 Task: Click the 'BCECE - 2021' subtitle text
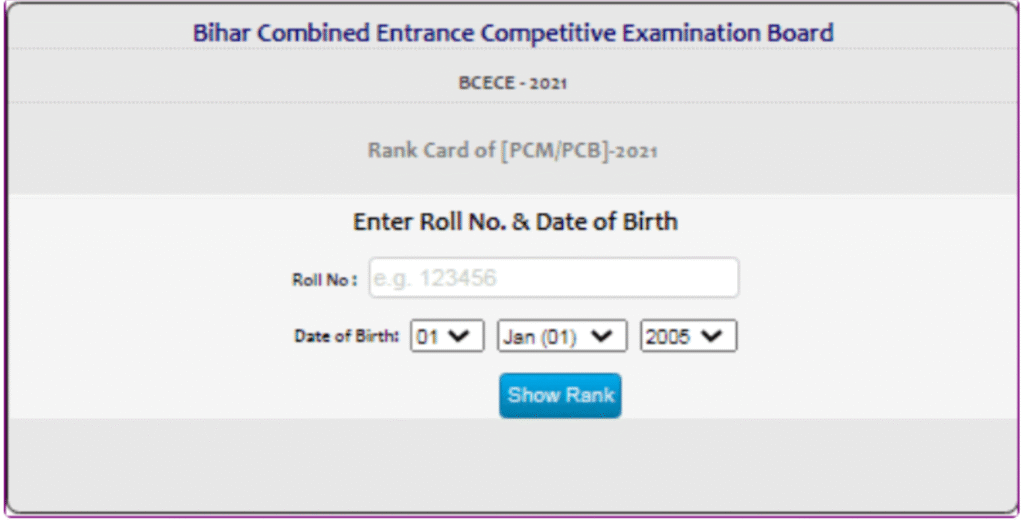click(513, 83)
